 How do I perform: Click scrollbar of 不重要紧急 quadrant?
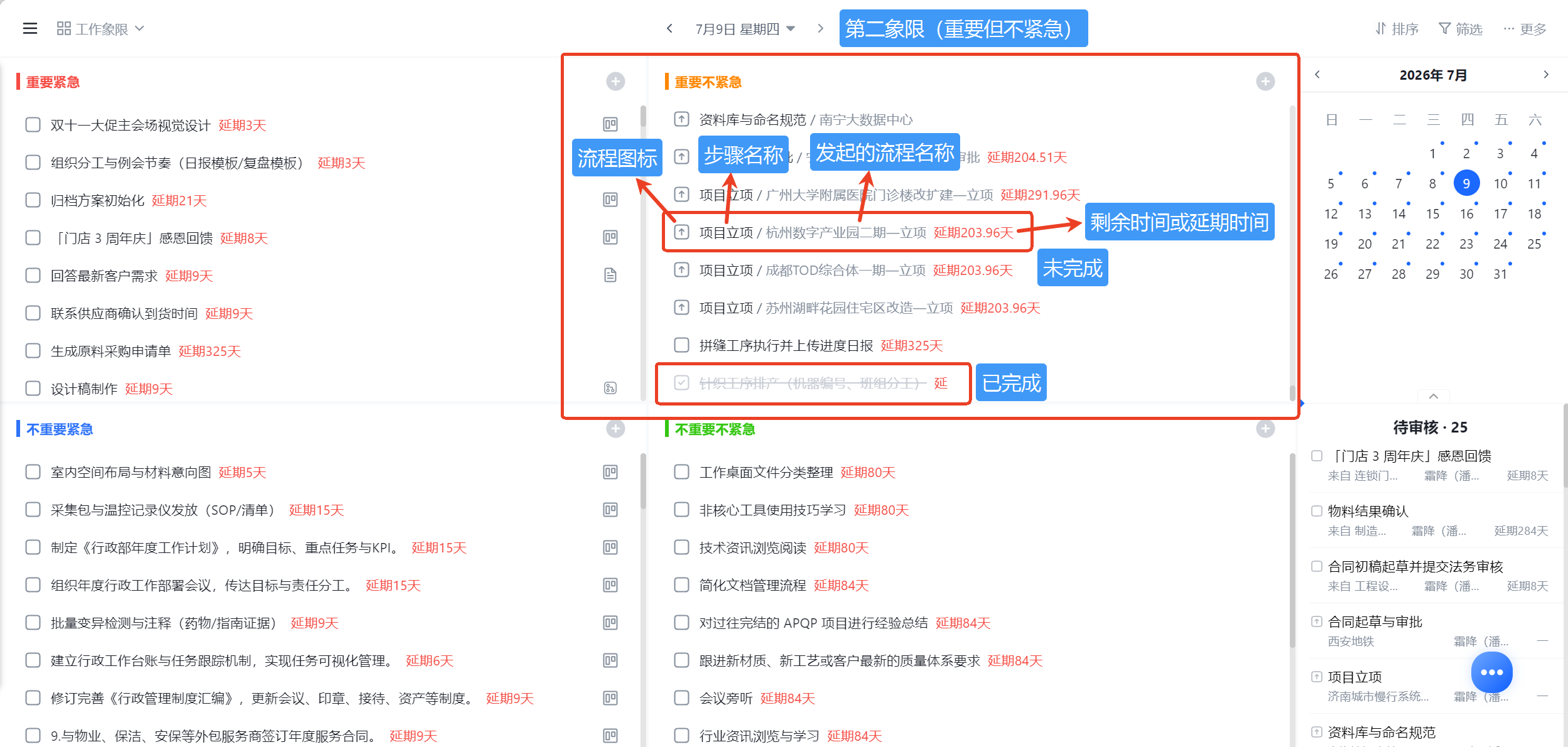click(x=643, y=480)
